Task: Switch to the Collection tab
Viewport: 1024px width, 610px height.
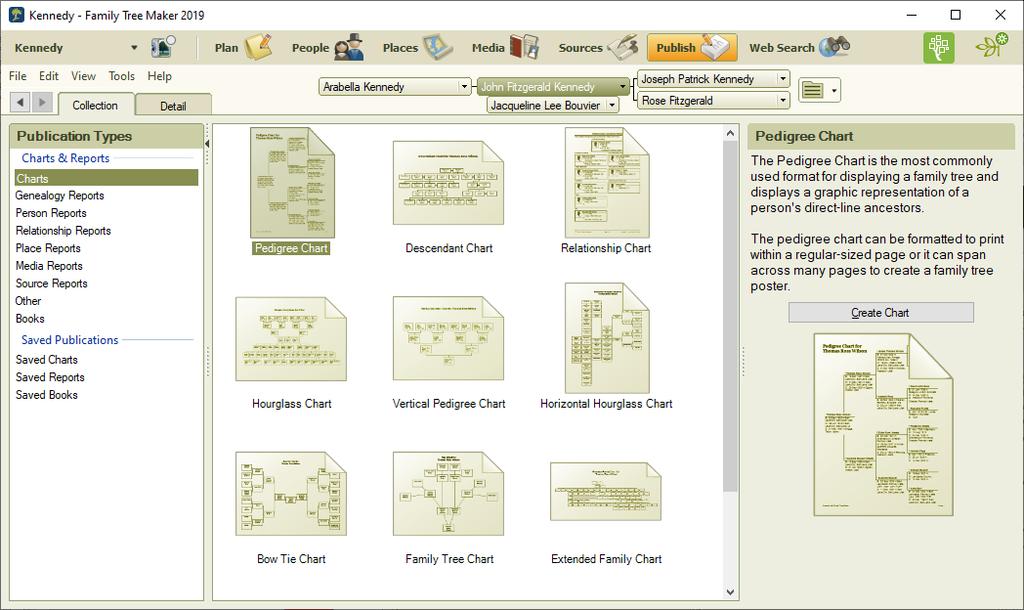Action: pyautogui.click(x=95, y=105)
